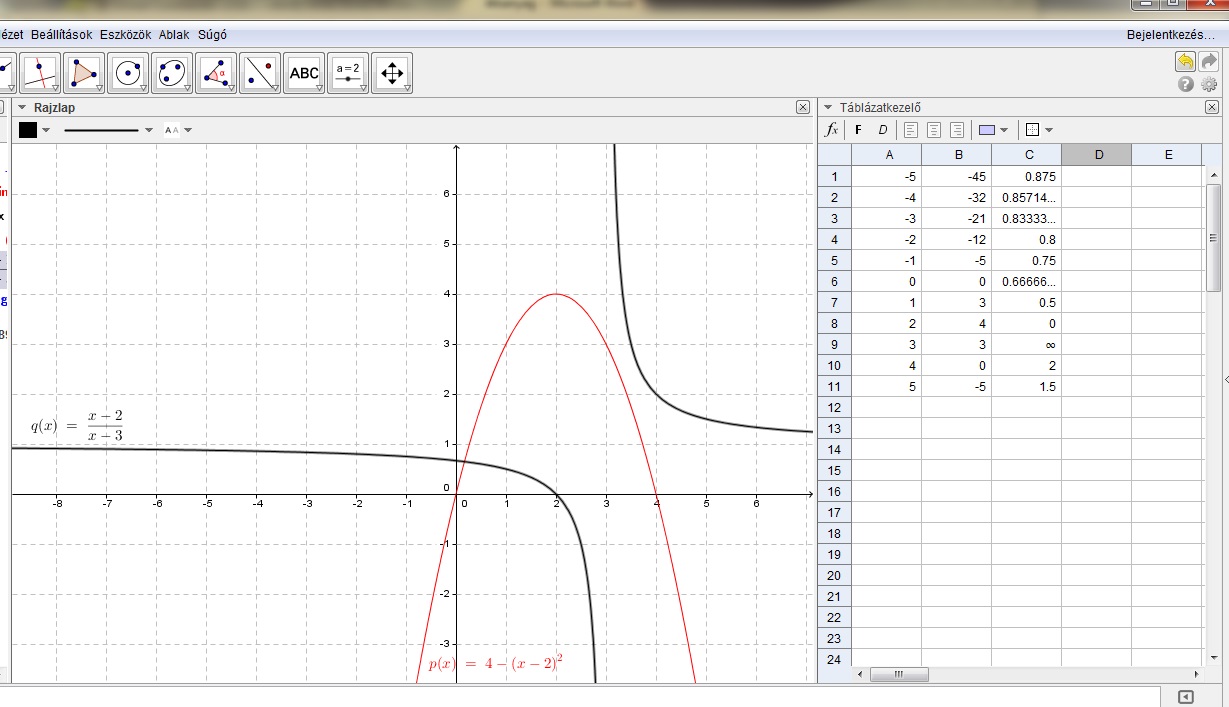Select cell containing 0.875

pos(1027,176)
